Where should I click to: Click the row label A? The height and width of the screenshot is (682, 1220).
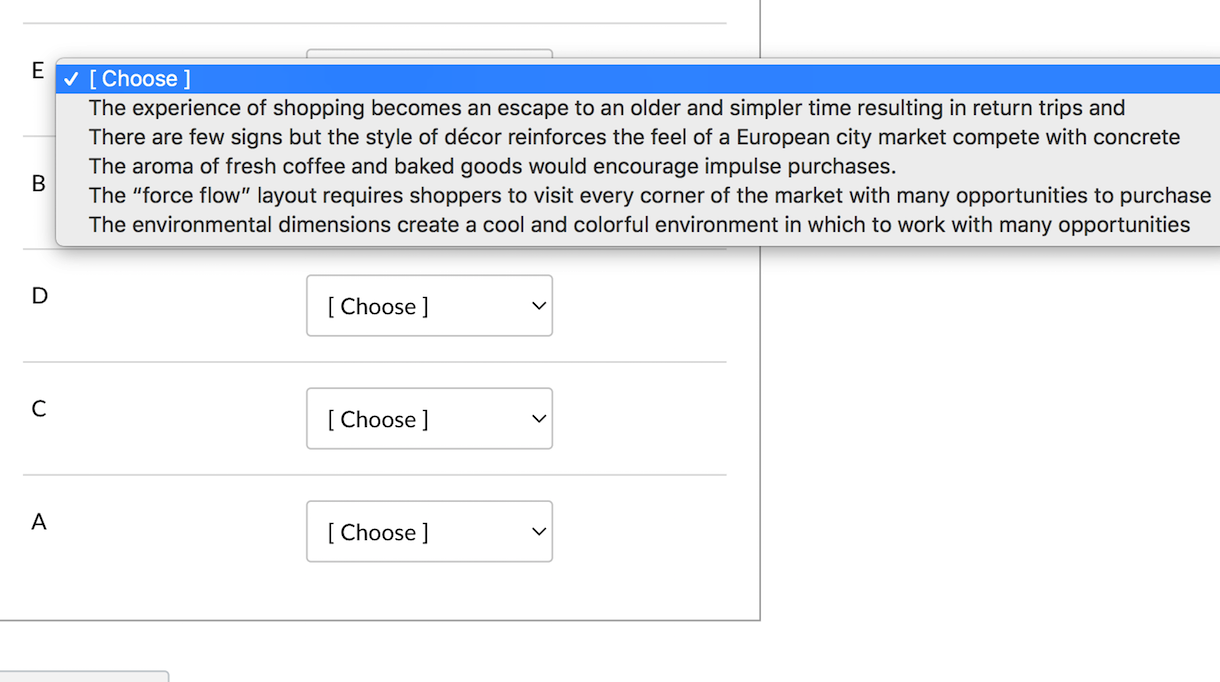pyautogui.click(x=37, y=521)
